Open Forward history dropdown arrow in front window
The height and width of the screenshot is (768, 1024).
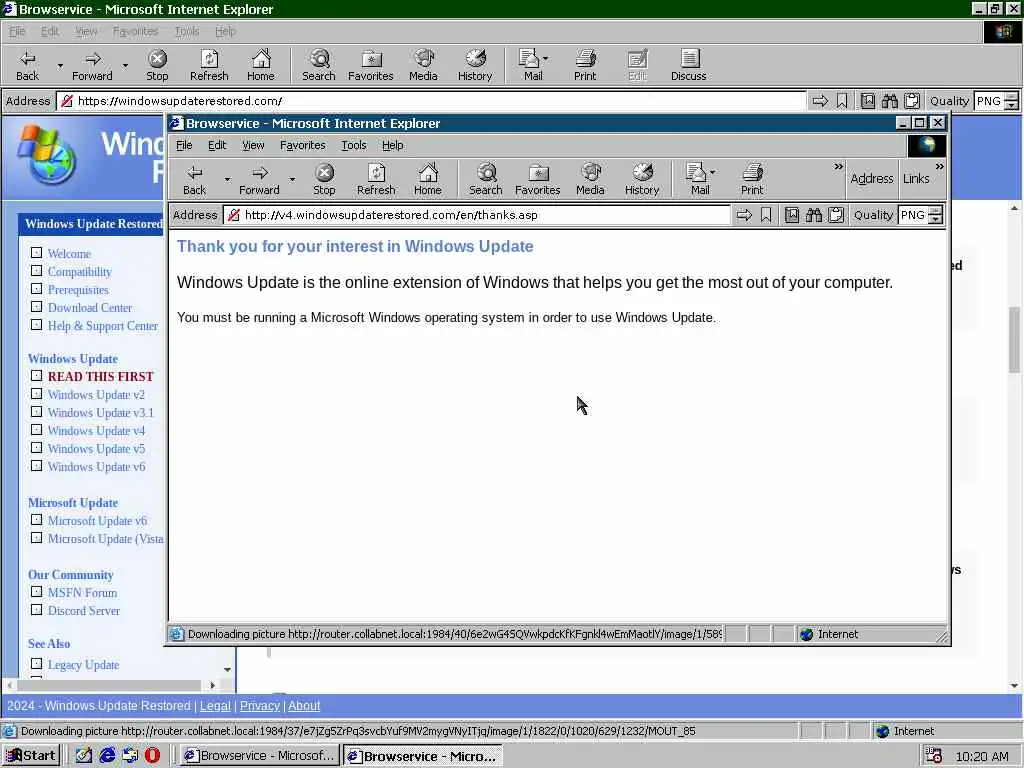pos(292,179)
